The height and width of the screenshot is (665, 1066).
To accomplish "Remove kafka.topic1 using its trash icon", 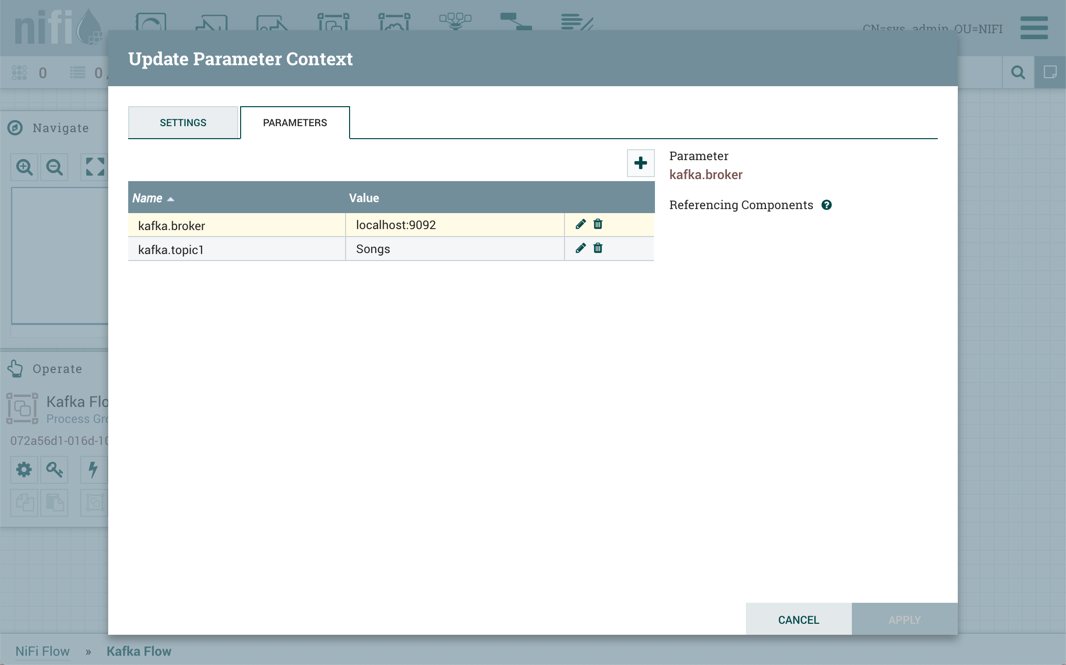I will point(598,248).
